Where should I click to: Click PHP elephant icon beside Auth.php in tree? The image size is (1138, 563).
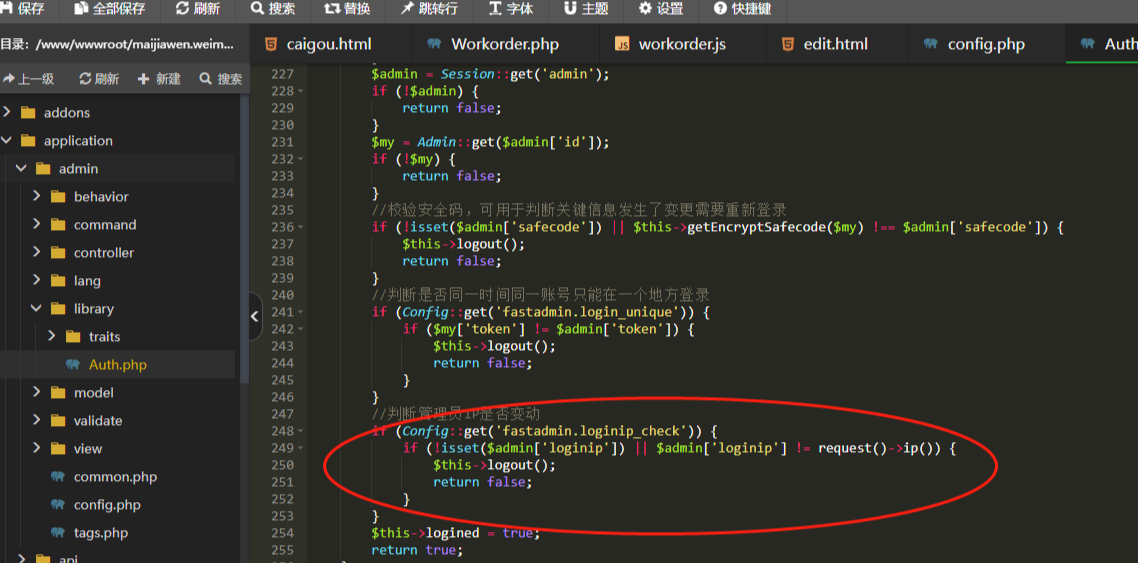point(73,364)
